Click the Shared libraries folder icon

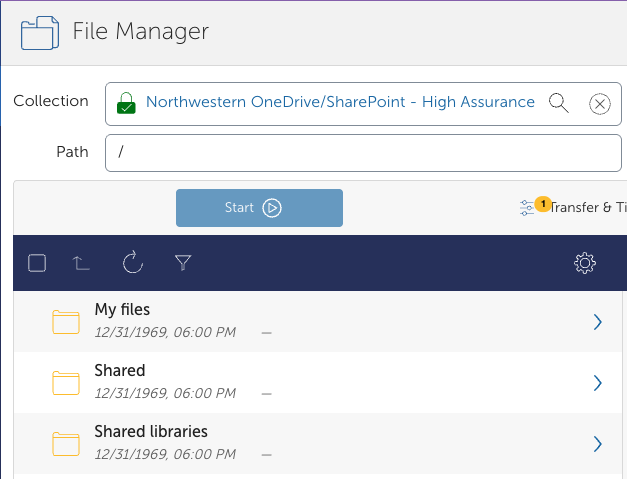66,444
